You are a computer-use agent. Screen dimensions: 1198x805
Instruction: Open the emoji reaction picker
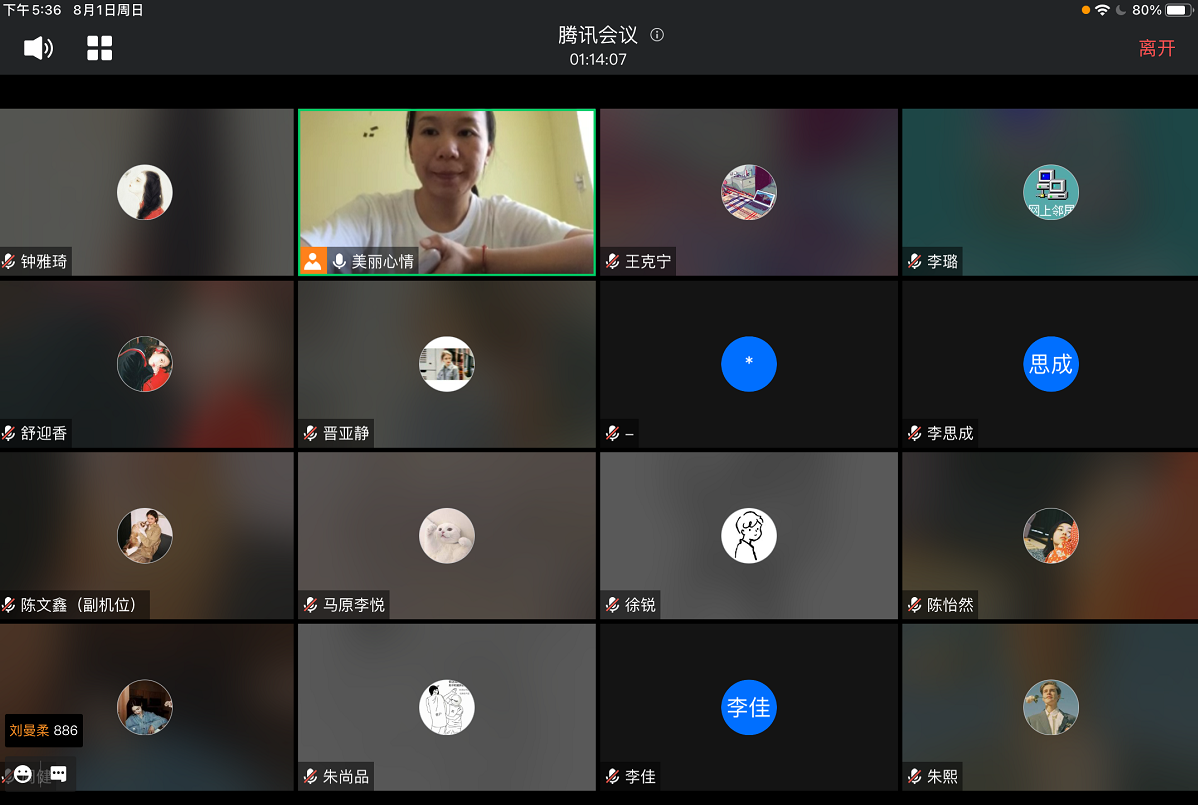[x=23, y=774]
